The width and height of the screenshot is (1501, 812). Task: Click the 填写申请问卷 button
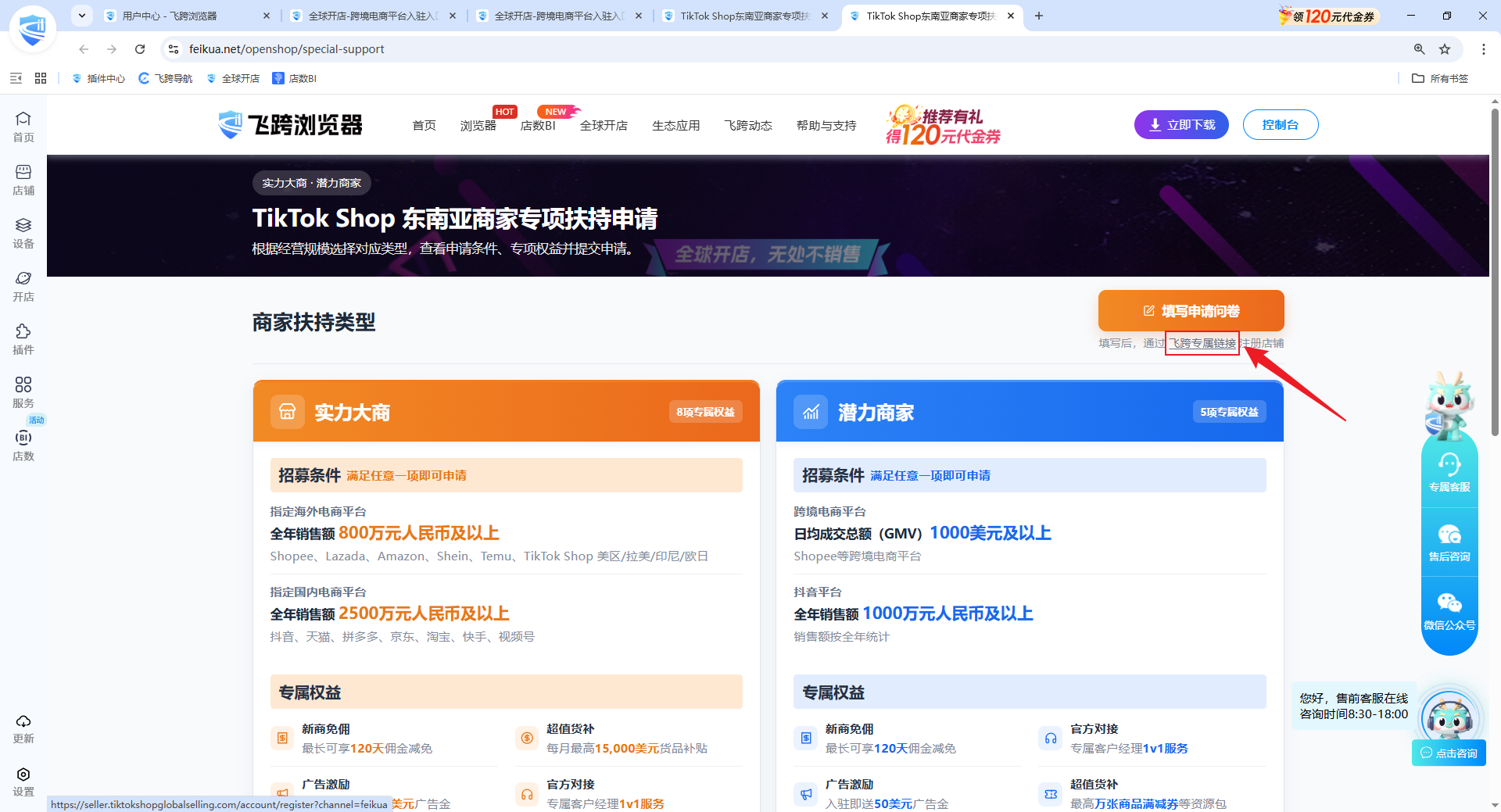click(x=1191, y=311)
